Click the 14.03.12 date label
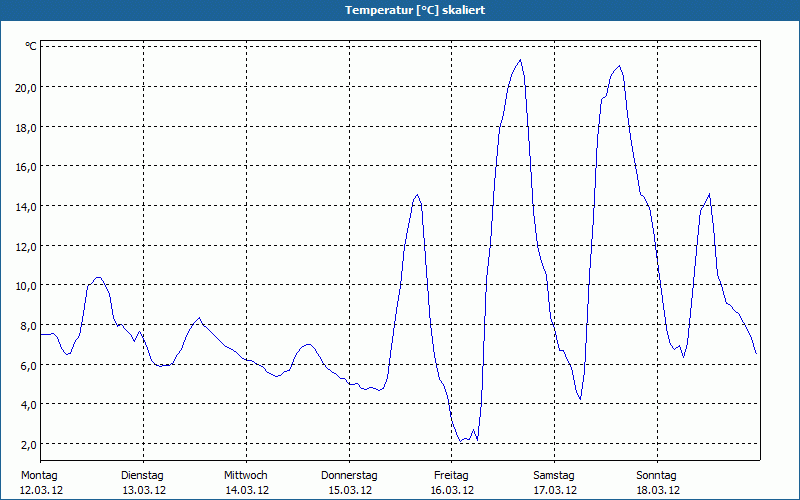The height and width of the screenshot is (500, 800). (x=247, y=490)
